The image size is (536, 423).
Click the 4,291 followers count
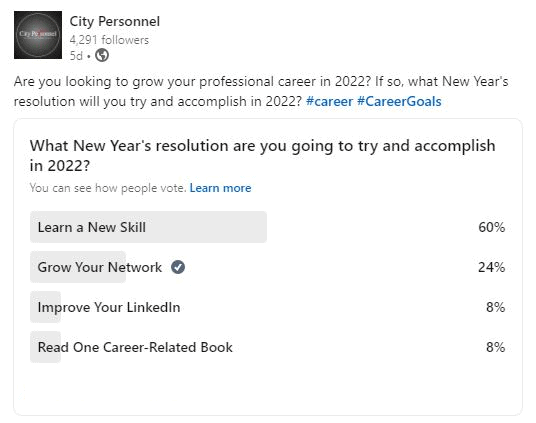(x=109, y=40)
